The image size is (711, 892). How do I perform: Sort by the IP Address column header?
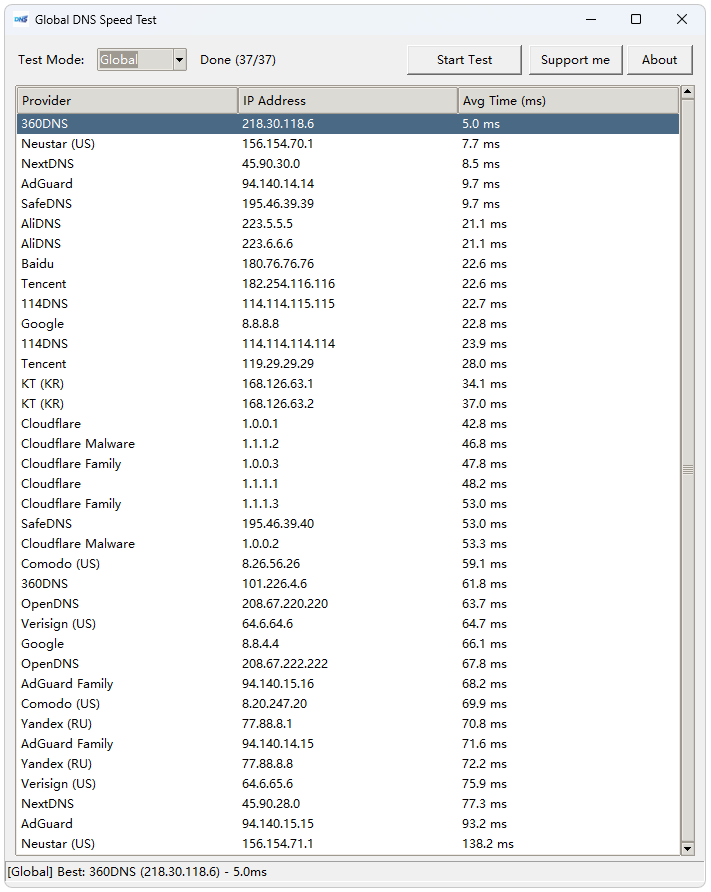tap(348, 101)
